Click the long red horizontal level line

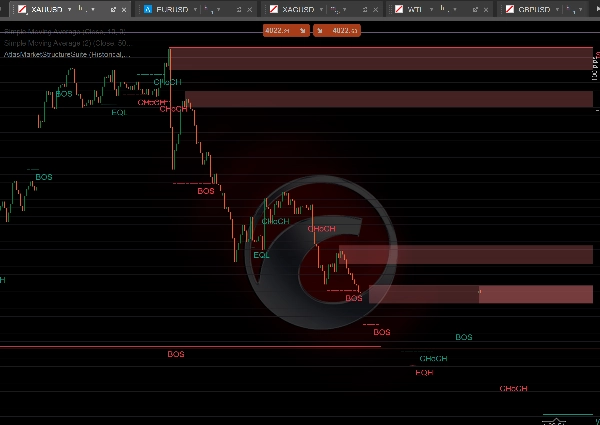coord(190,347)
